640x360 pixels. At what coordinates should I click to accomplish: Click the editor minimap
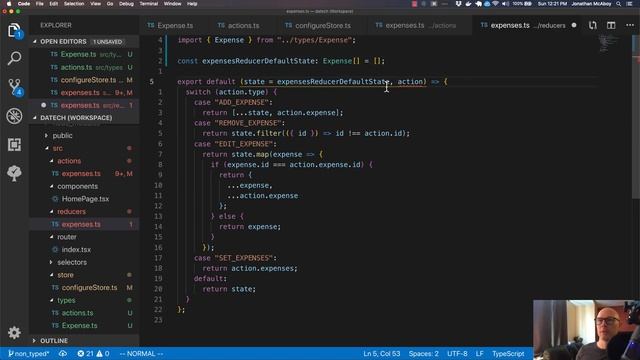click(609, 44)
